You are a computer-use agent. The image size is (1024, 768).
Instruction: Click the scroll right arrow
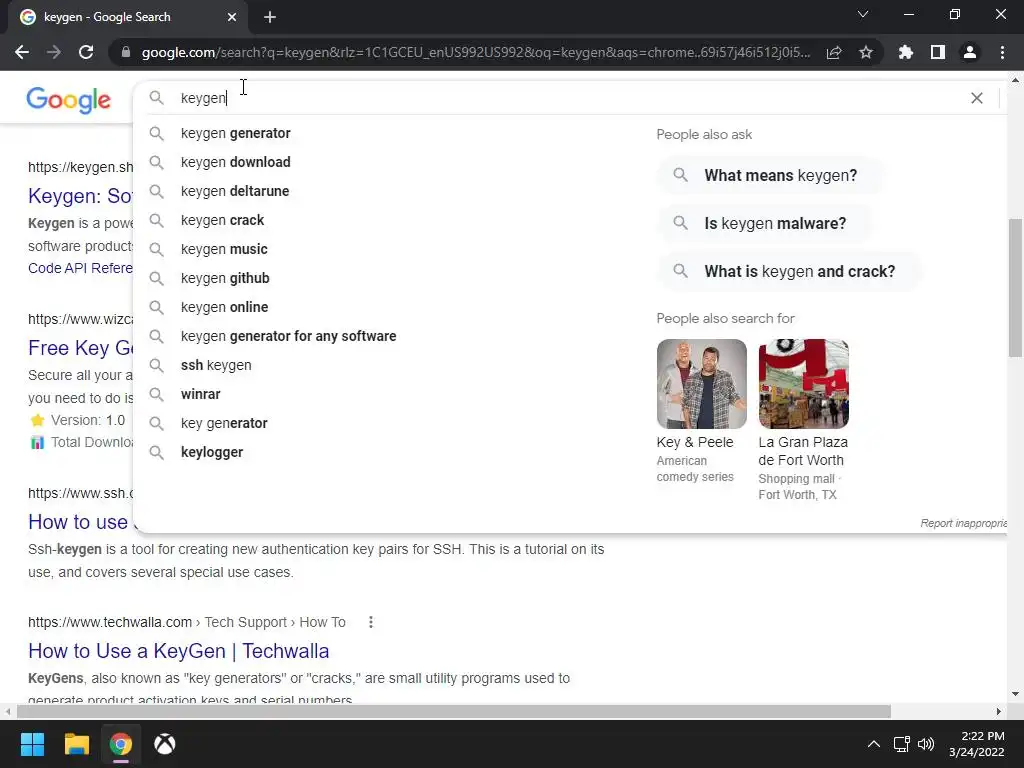pyautogui.click(x=999, y=711)
